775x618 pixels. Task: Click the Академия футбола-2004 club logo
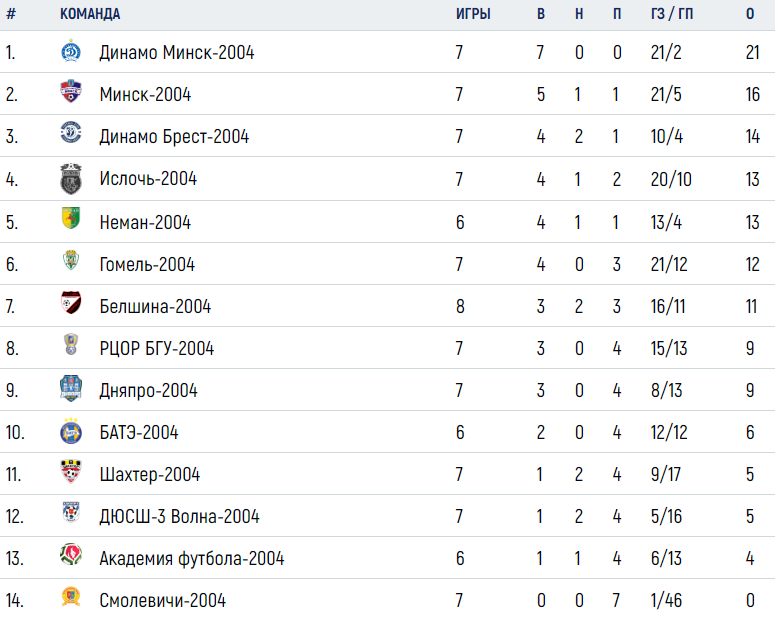[x=71, y=554]
